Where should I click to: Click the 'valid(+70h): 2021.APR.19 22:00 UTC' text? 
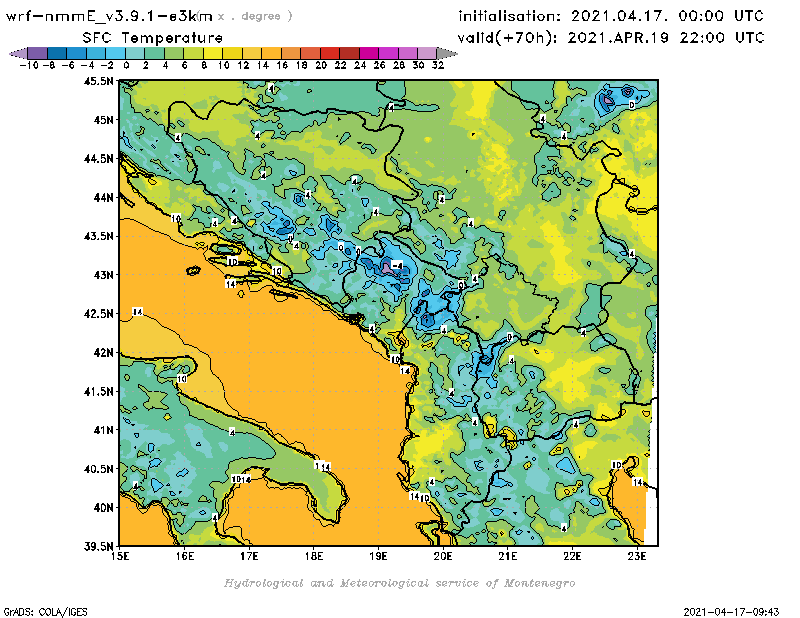pyautogui.click(x=611, y=38)
